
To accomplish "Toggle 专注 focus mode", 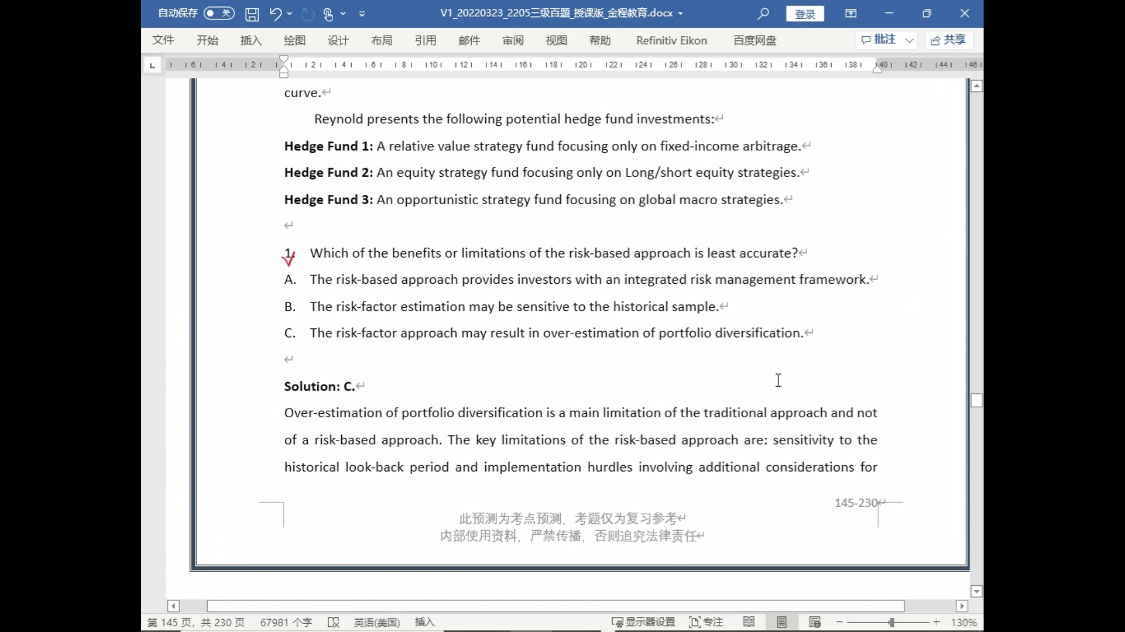I will pos(706,622).
